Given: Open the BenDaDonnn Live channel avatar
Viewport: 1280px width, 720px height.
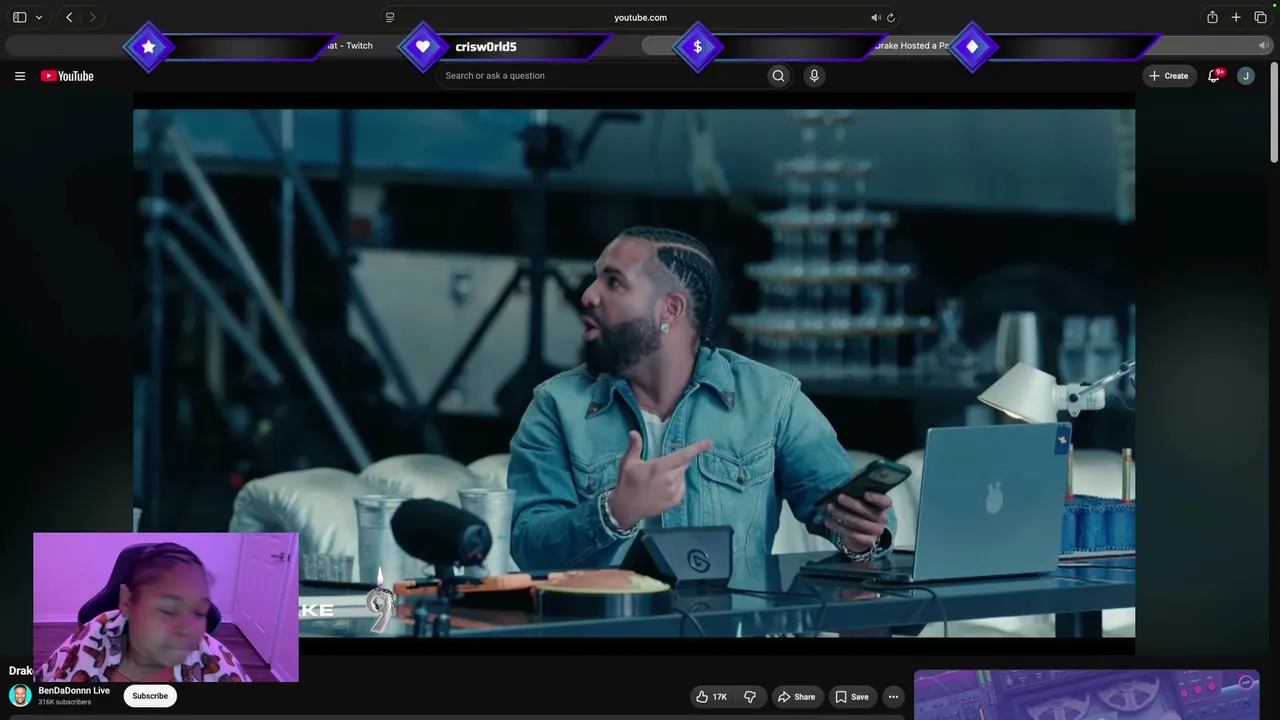Looking at the screenshot, I should (20, 696).
